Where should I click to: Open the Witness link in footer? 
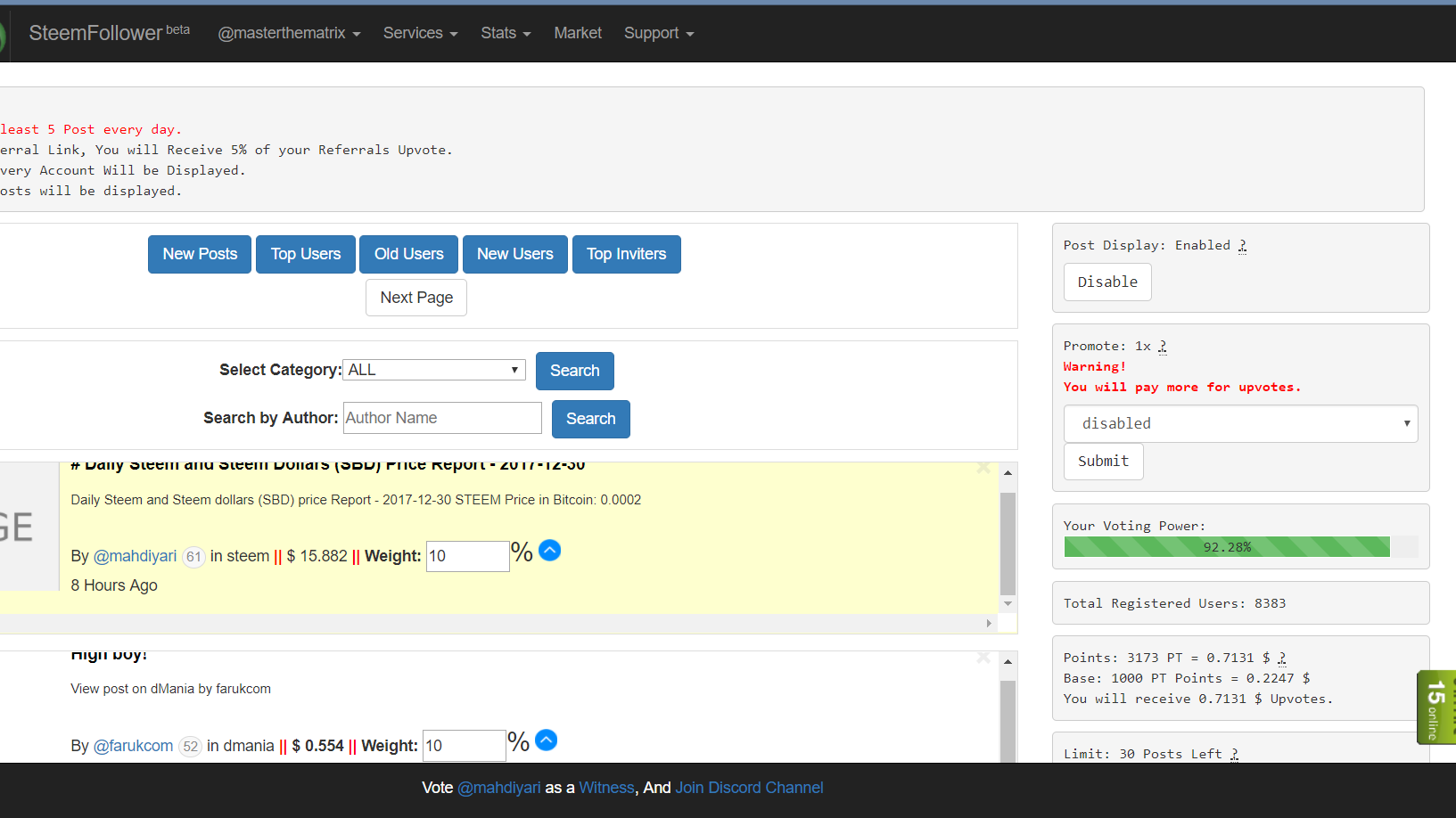(606, 788)
